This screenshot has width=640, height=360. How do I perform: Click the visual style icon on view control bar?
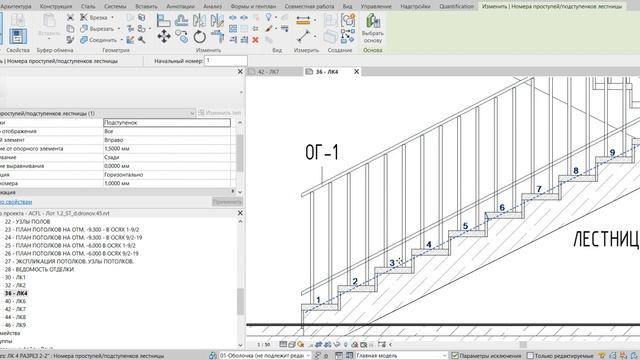click(x=292, y=345)
